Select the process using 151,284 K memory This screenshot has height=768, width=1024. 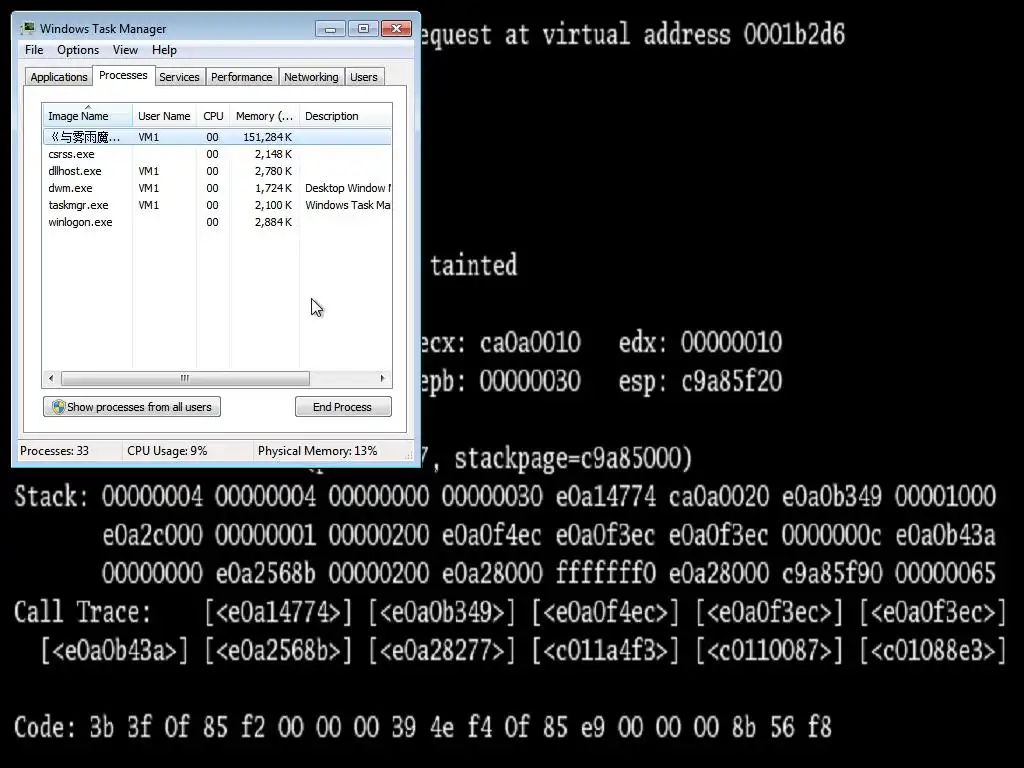pyautogui.click(x=217, y=137)
